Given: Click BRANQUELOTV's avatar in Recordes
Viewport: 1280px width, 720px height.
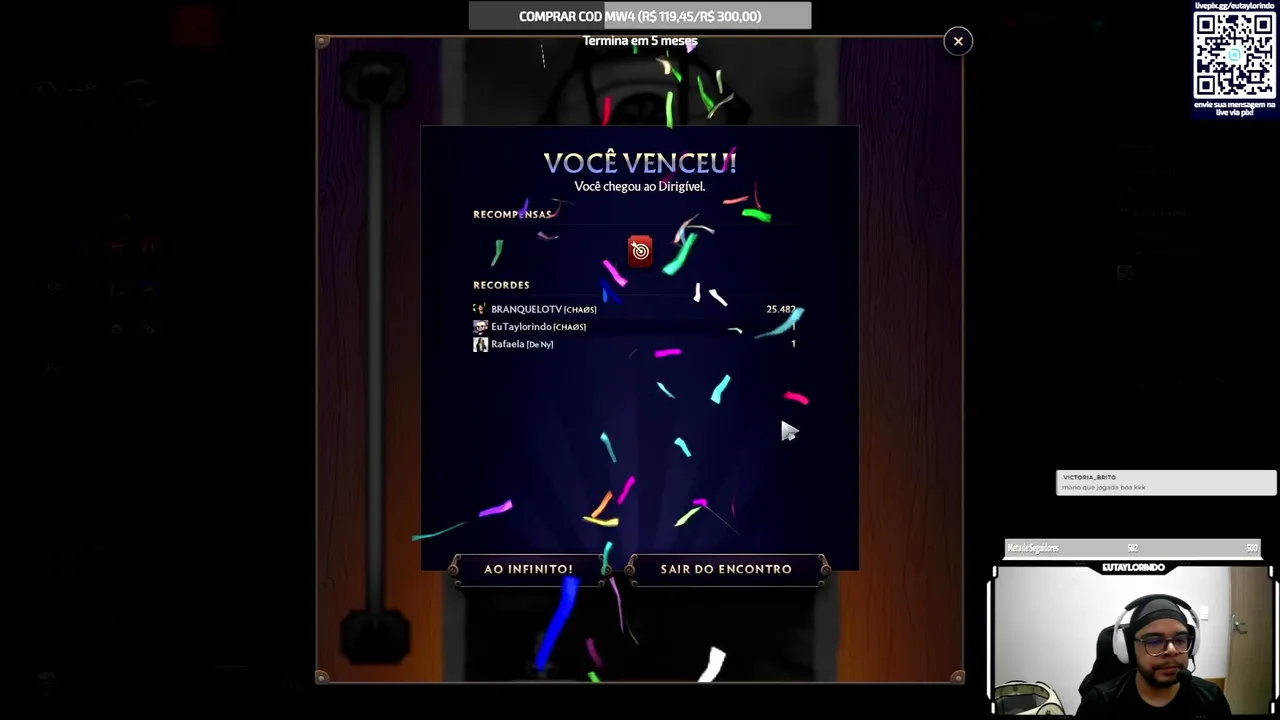Looking at the screenshot, I should pyautogui.click(x=480, y=309).
